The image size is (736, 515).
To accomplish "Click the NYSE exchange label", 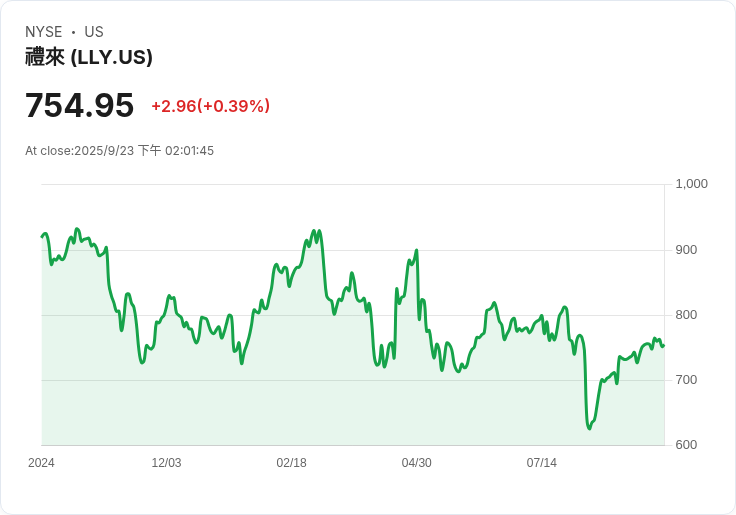I will pos(44,32).
